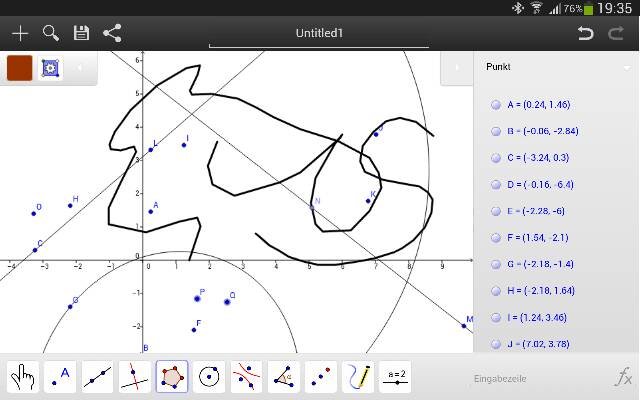The height and width of the screenshot is (400, 640).
Task: Select entry F = (1.54, -2.1)
Action: (x=538, y=238)
